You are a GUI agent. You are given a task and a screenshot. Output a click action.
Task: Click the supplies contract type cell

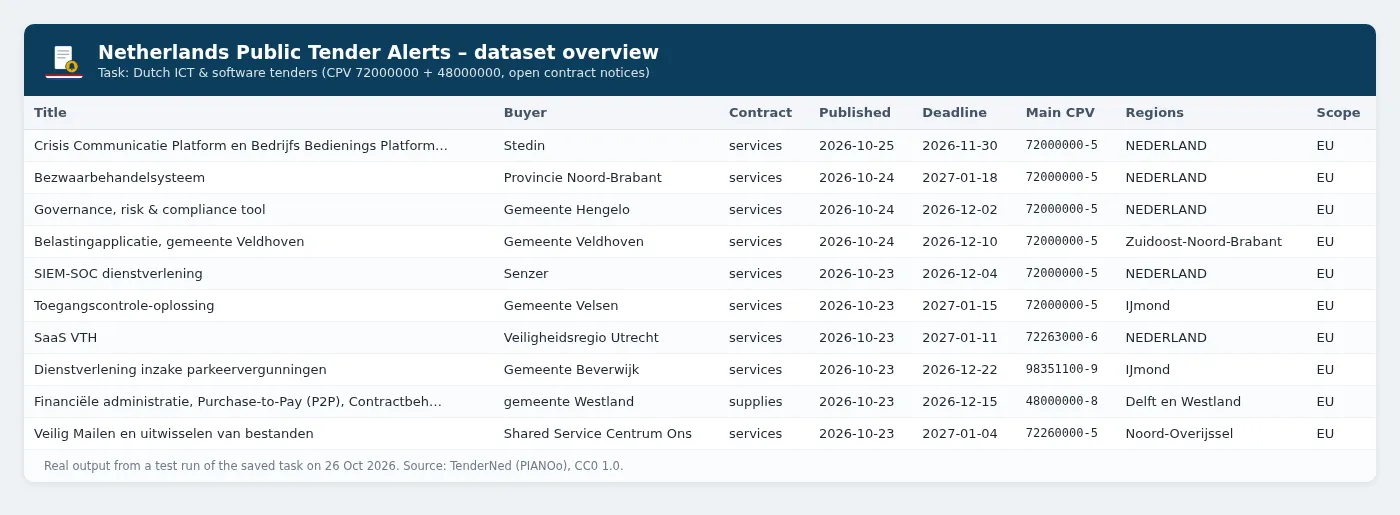755,402
